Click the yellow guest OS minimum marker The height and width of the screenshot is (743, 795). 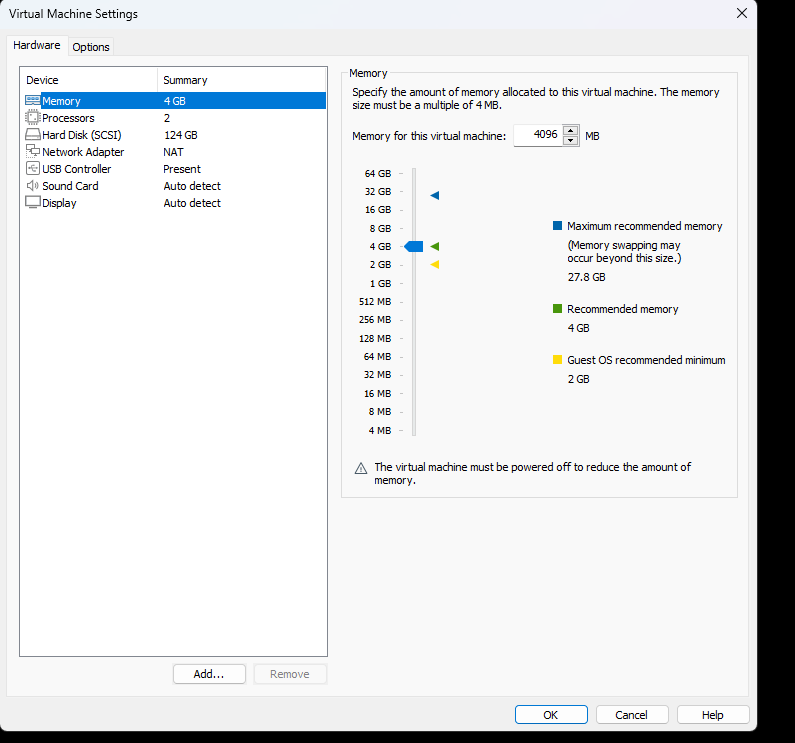point(435,264)
